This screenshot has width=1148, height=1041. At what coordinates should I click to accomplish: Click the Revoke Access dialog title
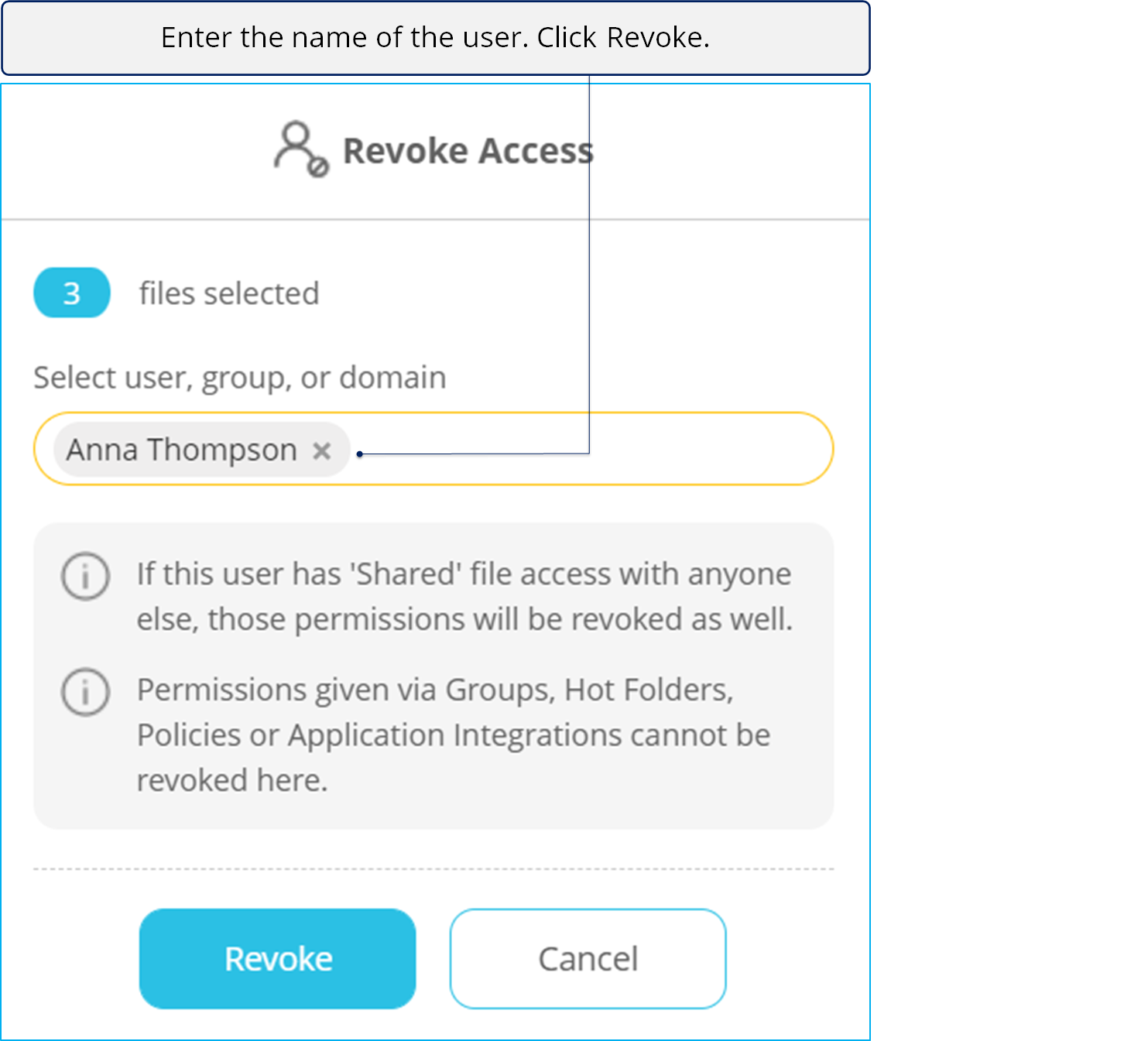tap(468, 150)
